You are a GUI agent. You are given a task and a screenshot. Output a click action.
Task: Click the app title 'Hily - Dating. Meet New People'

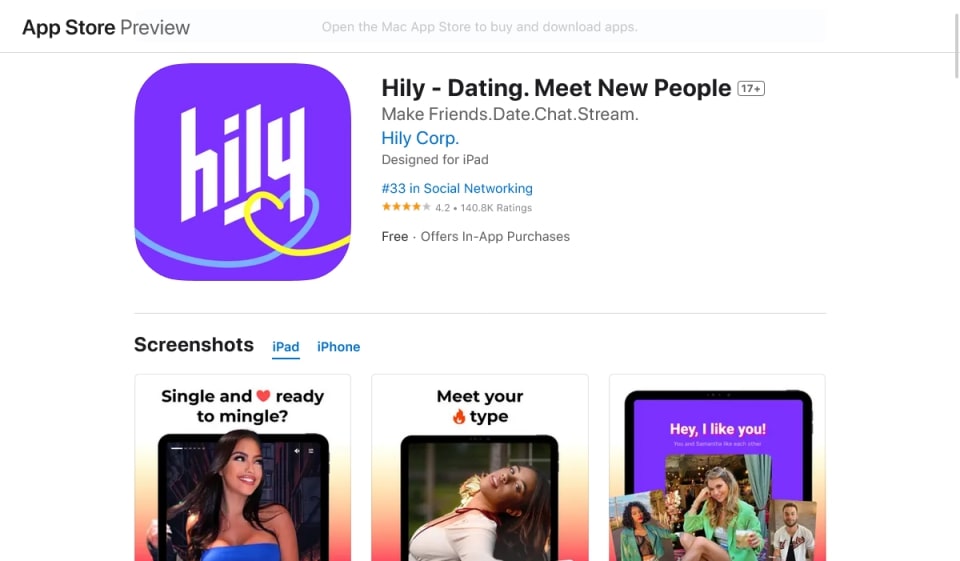[556, 88]
